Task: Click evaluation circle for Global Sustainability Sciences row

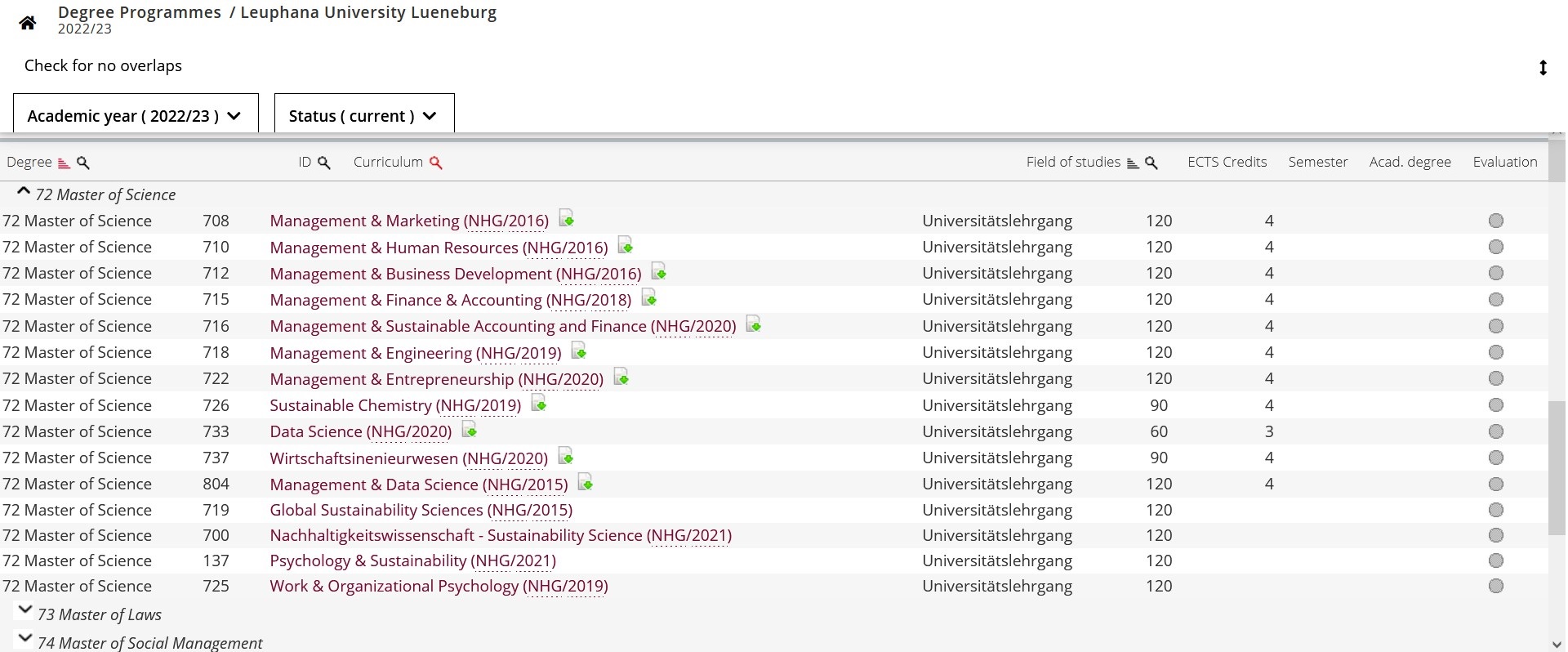Action: pyautogui.click(x=1496, y=510)
